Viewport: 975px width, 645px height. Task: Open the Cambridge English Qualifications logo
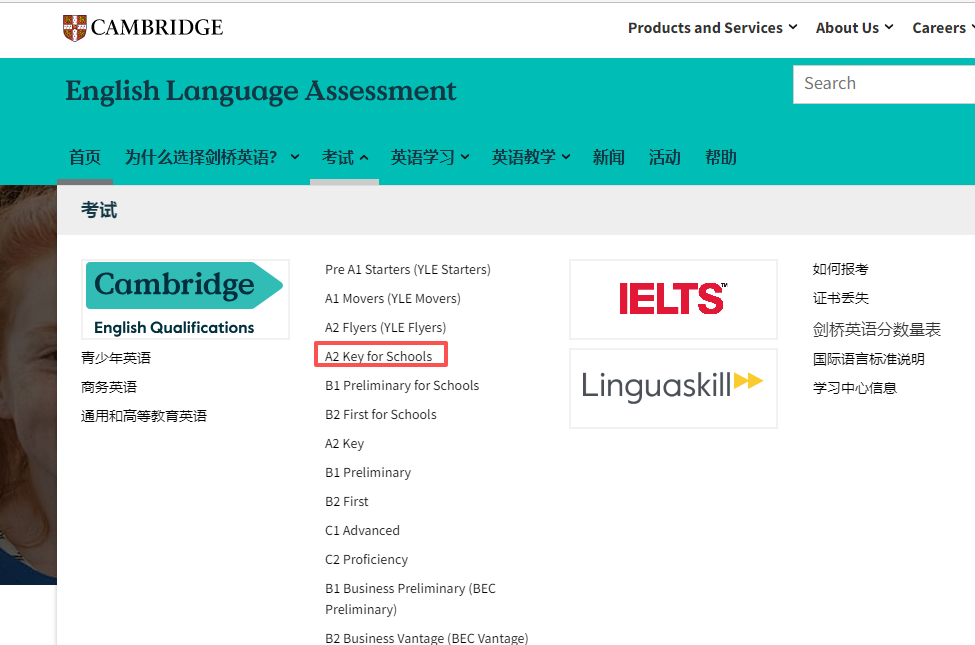(185, 299)
